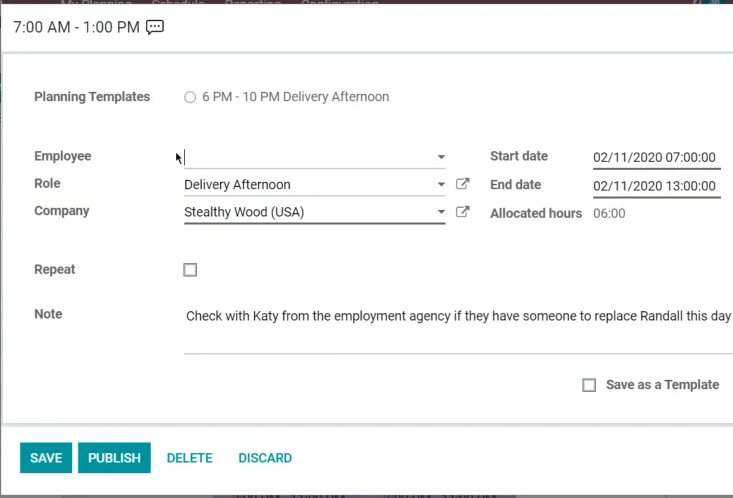Open the Configuration menu in top bar
The image size is (733, 498).
340,3
